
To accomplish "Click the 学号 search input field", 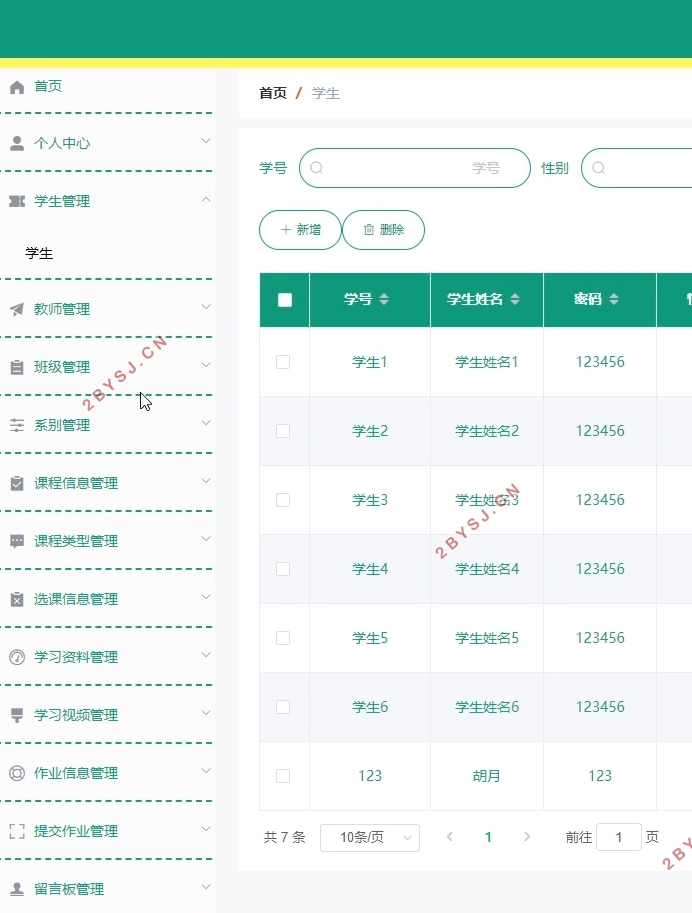I will point(415,168).
